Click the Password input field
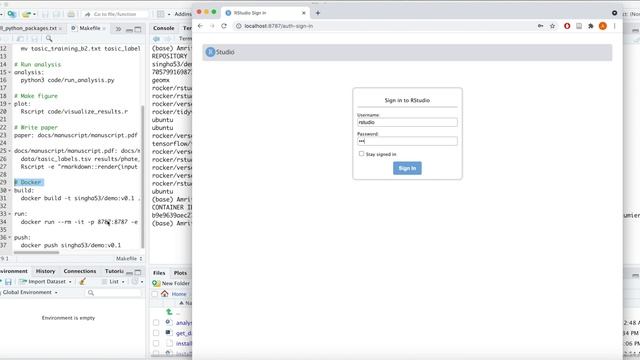This screenshot has height=360, width=640. [407, 141]
